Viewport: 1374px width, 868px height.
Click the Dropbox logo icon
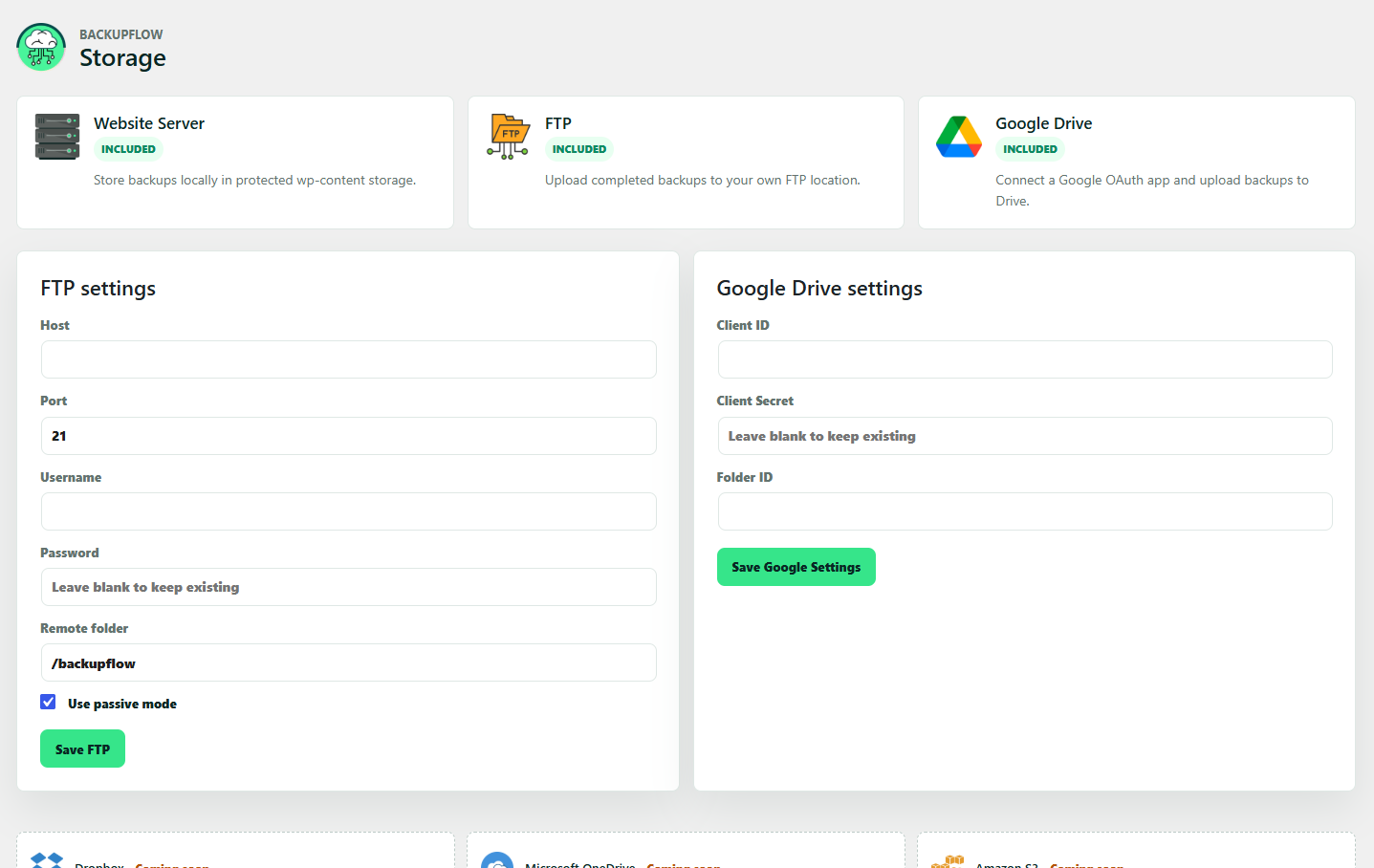coord(47,860)
